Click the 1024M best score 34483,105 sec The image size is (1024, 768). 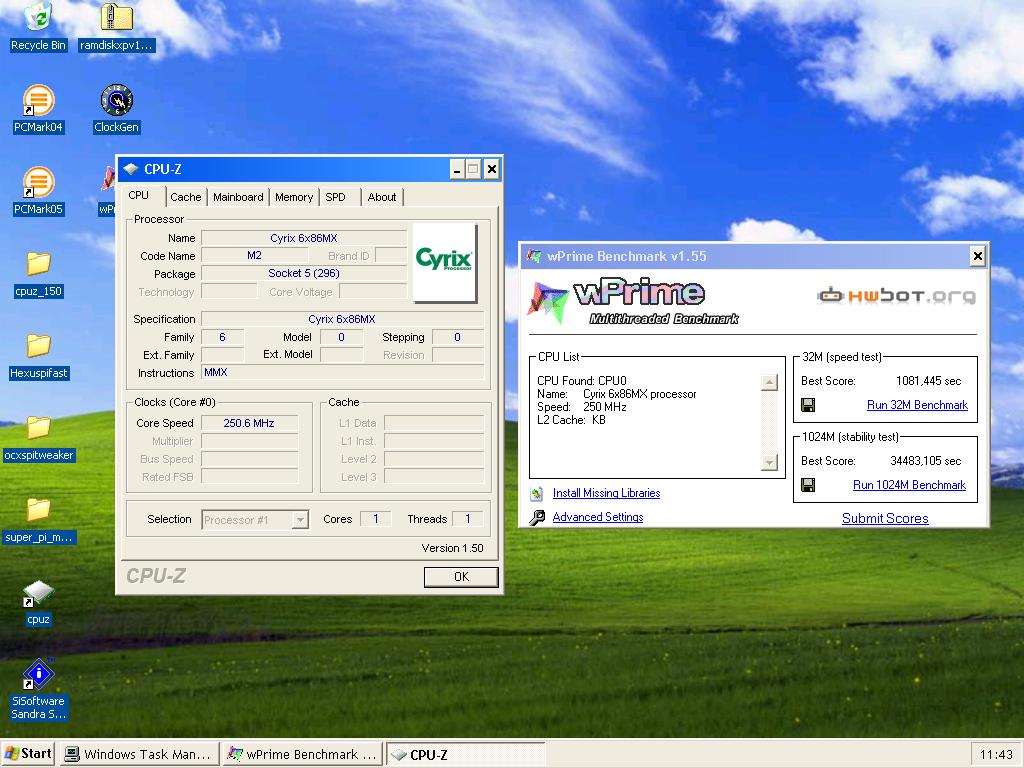click(925, 461)
